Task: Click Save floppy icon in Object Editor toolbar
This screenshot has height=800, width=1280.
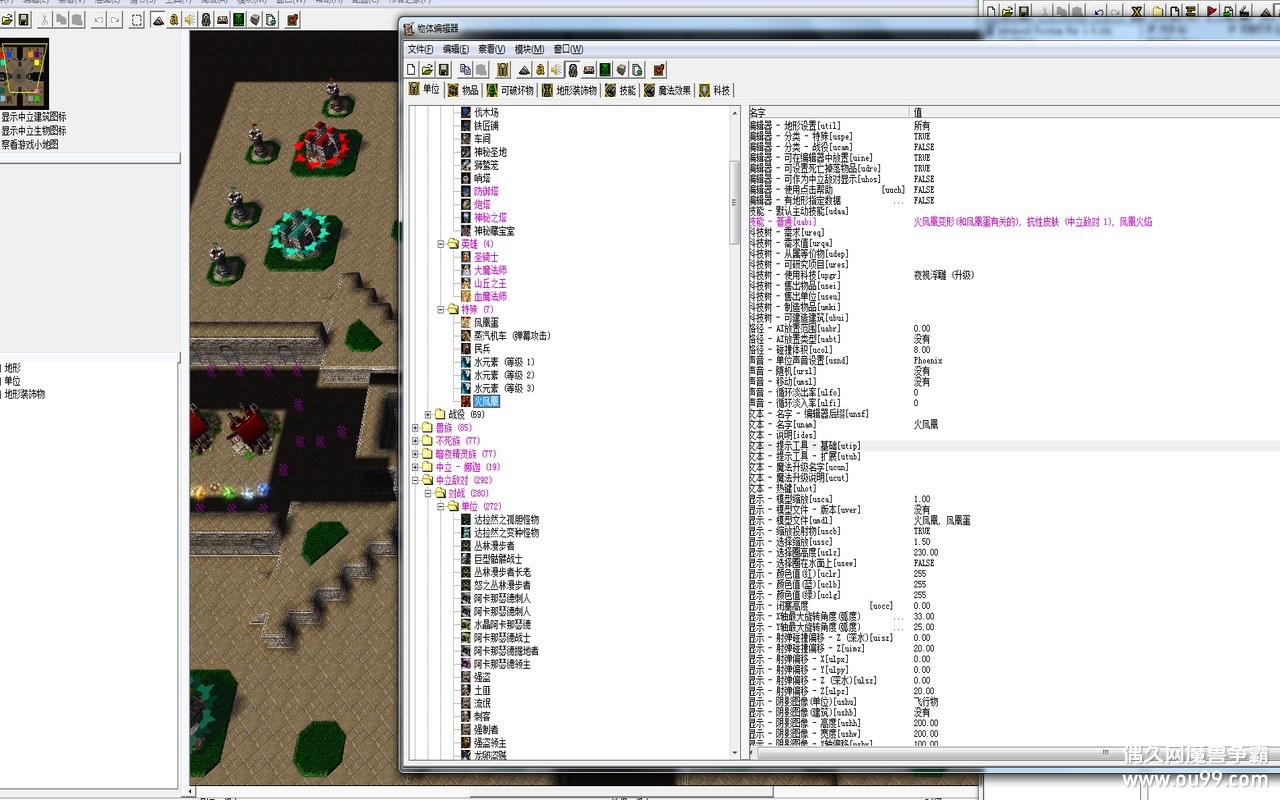Action: (x=443, y=70)
